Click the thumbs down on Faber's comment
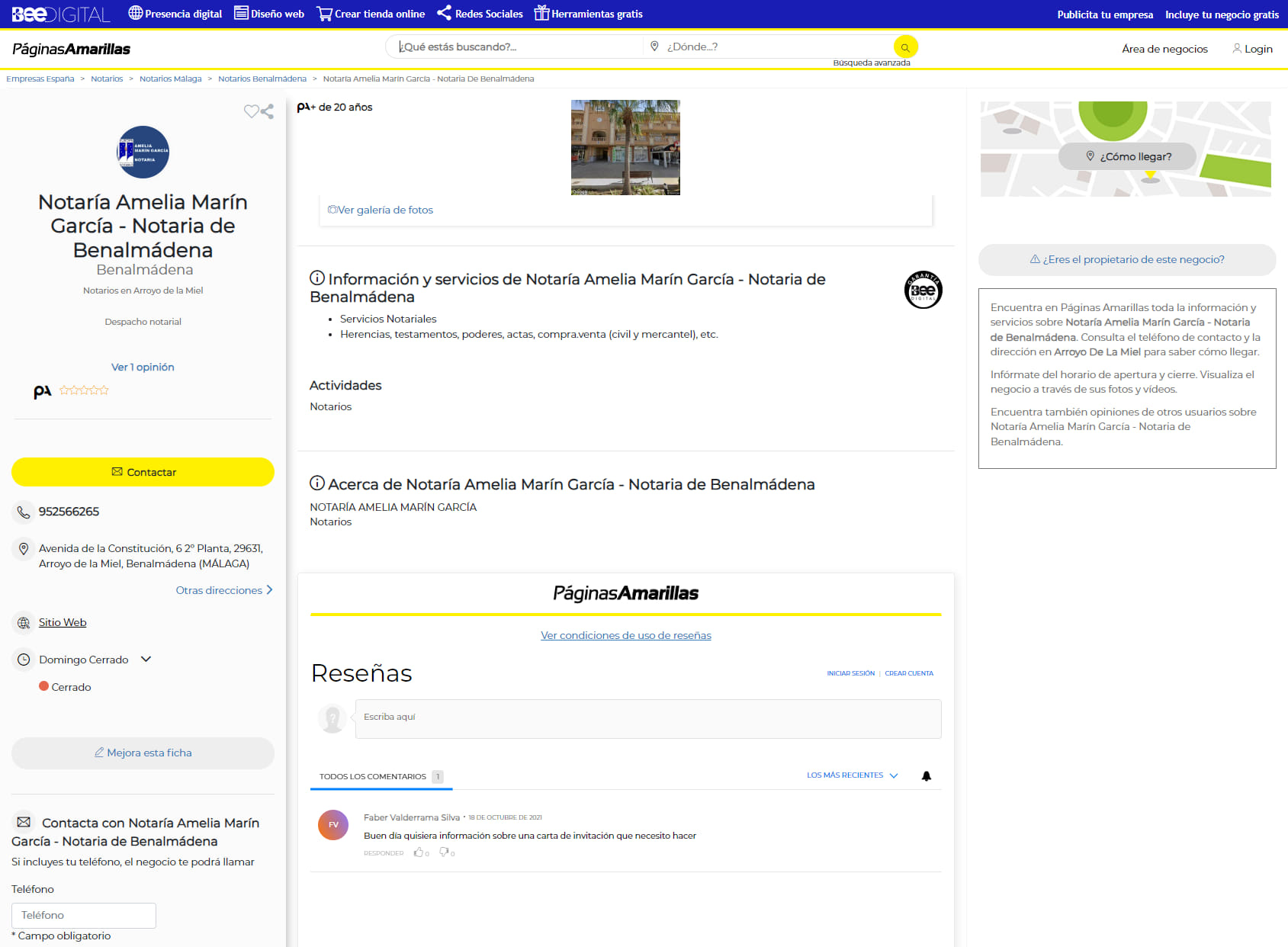 point(444,852)
